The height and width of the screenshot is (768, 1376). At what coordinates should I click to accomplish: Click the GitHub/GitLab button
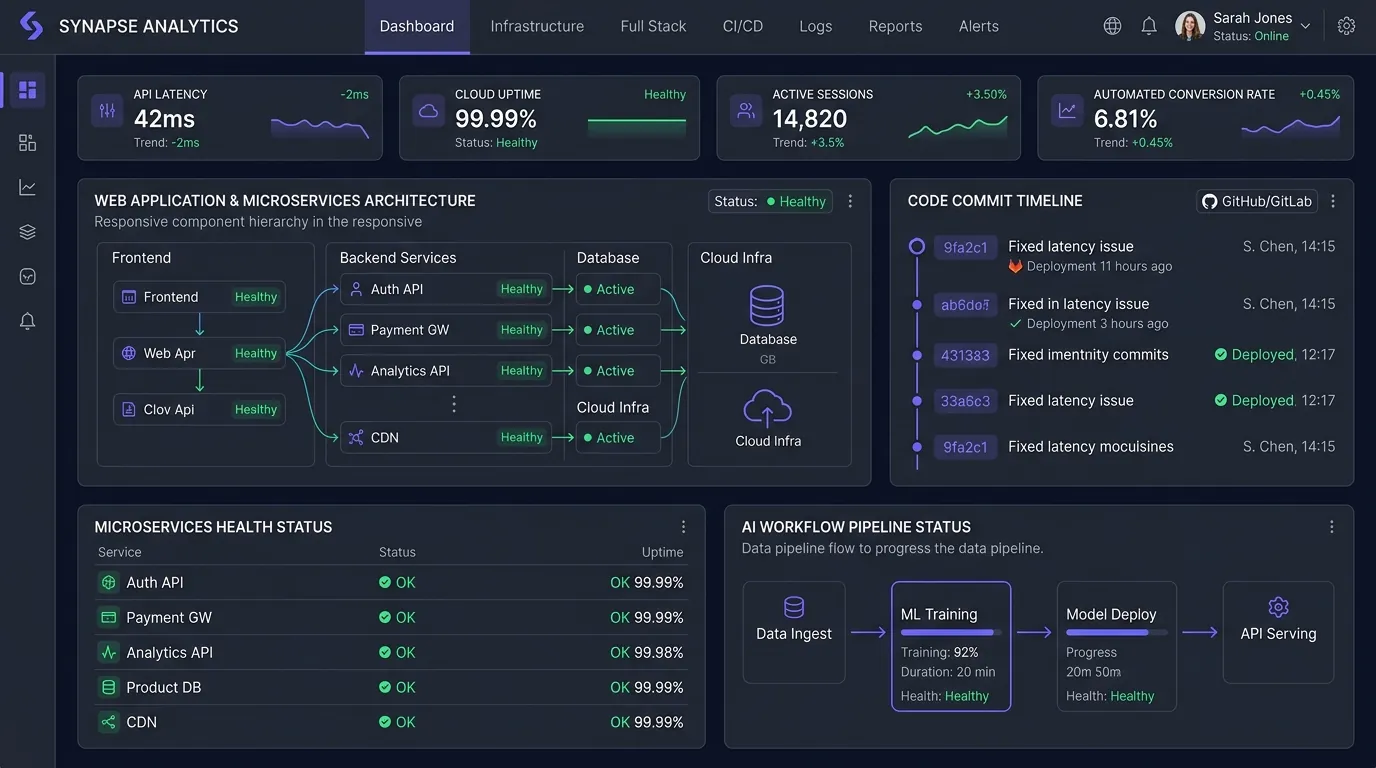point(1257,201)
